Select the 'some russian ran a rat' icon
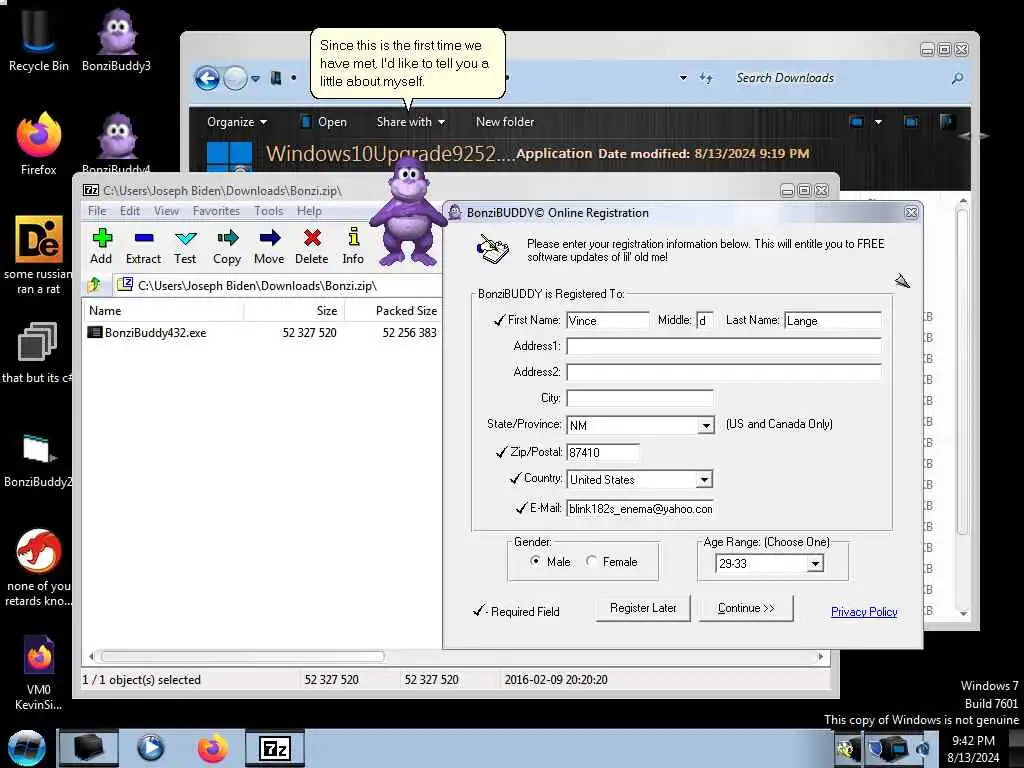Viewport: 1024px width, 768px height. (x=39, y=255)
